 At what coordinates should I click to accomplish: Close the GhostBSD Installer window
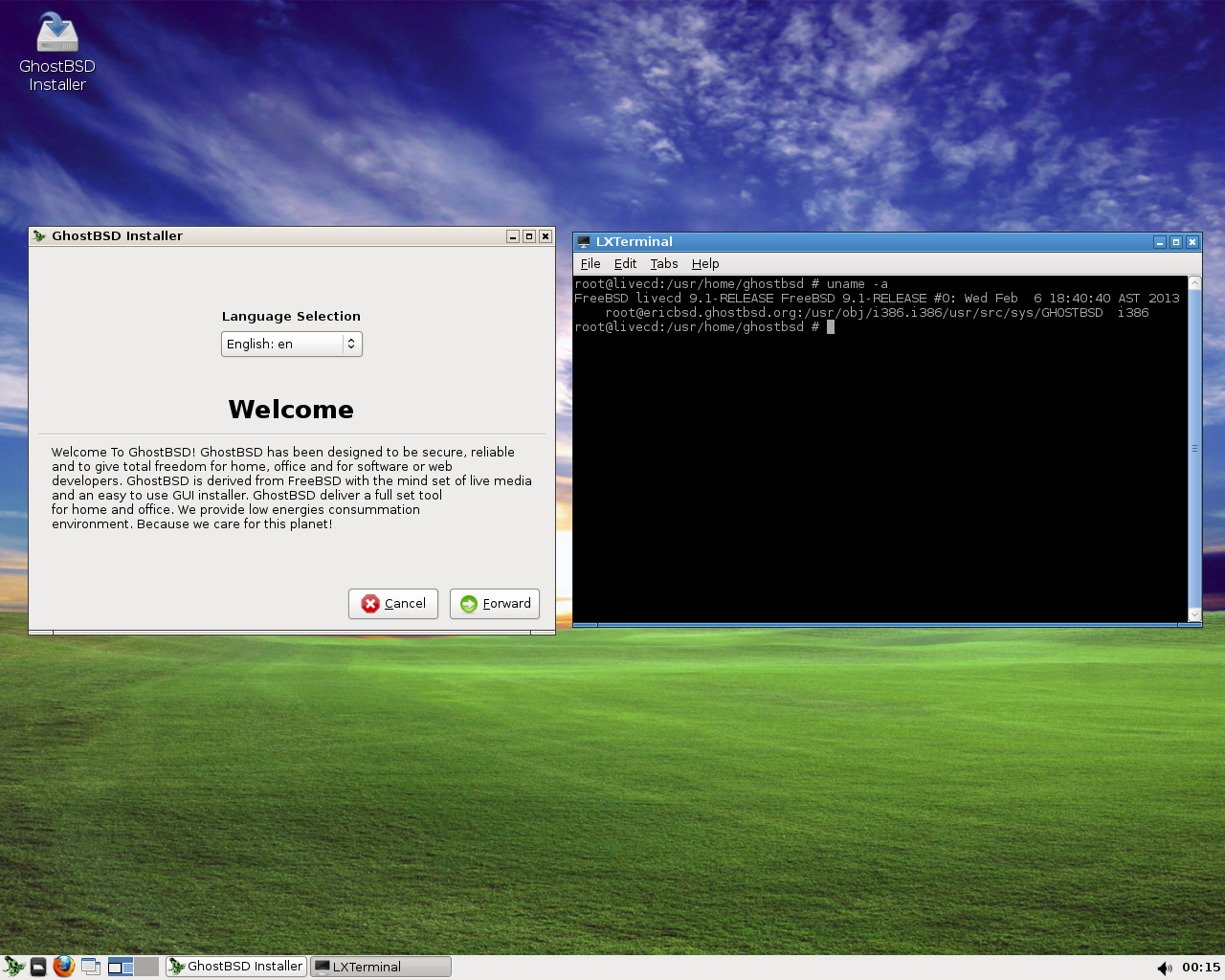pyautogui.click(x=546, y=236)
